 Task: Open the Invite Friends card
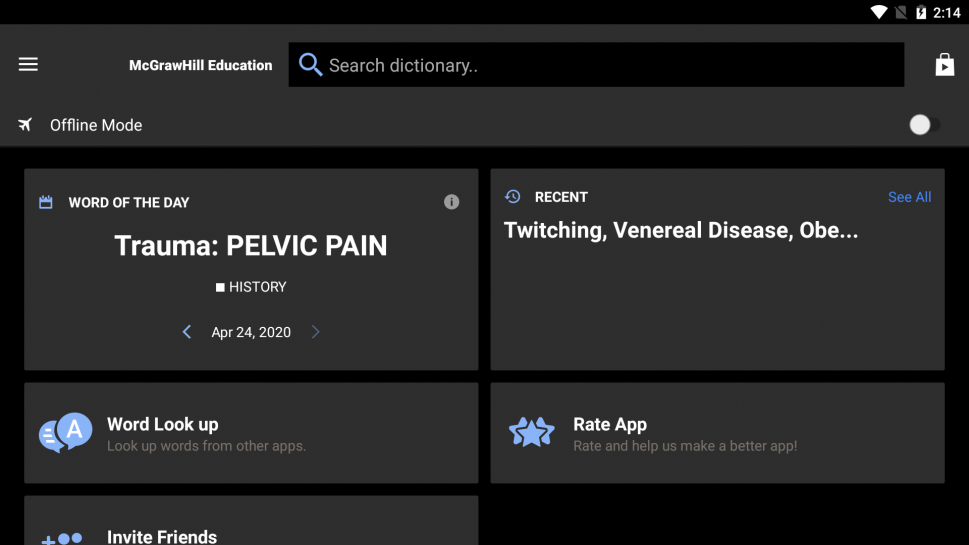[x=251, y=520]
